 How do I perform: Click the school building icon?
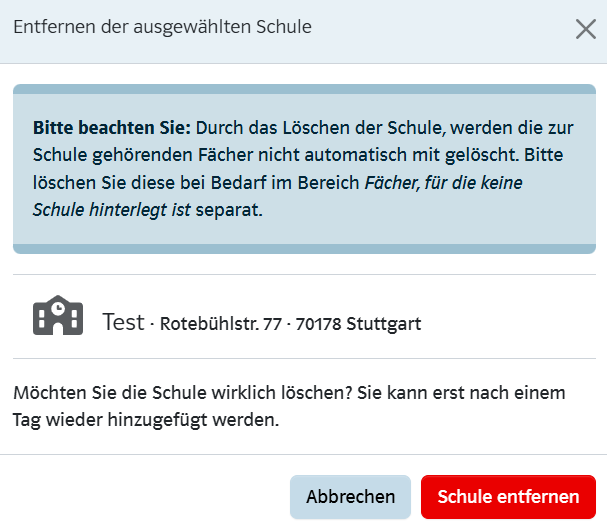coord(59,316)
